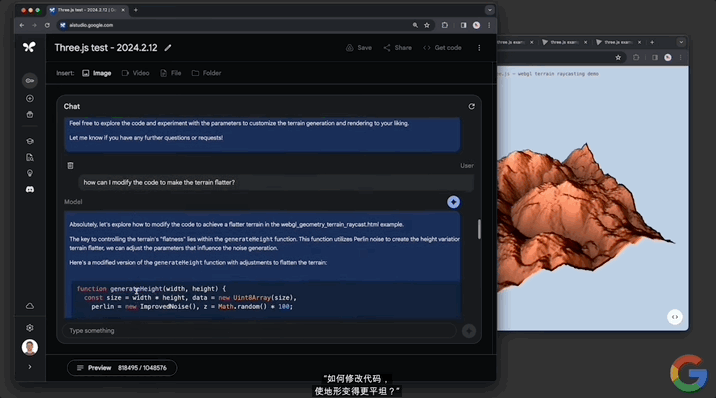Open the prompt gallery document icon
The height and width of the screenshot is (398, 716).
tap(30, 157)
